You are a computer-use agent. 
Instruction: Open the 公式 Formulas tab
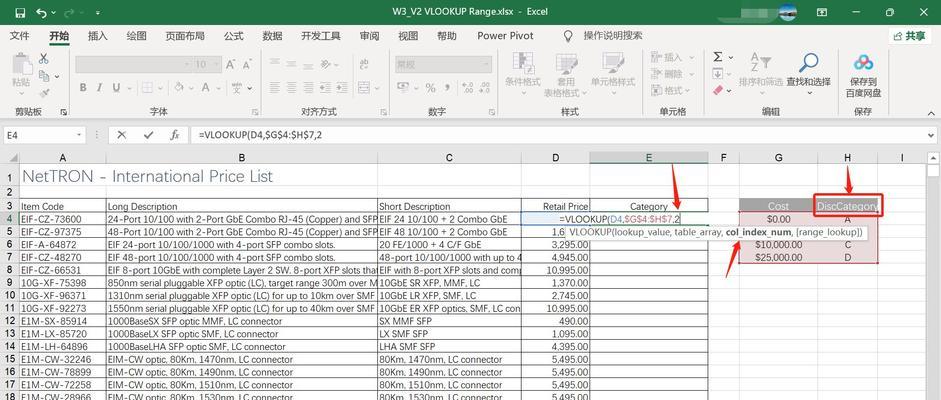[233, 36]
